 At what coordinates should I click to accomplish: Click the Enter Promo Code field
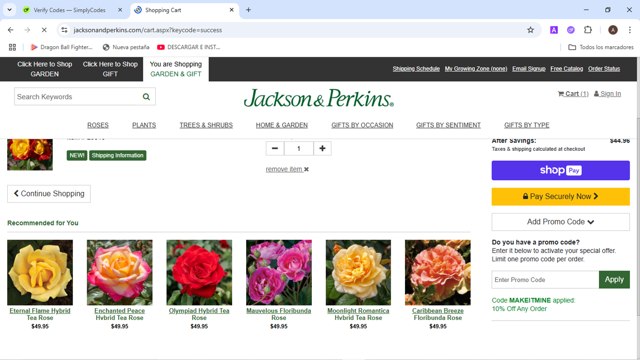[545, 280]
